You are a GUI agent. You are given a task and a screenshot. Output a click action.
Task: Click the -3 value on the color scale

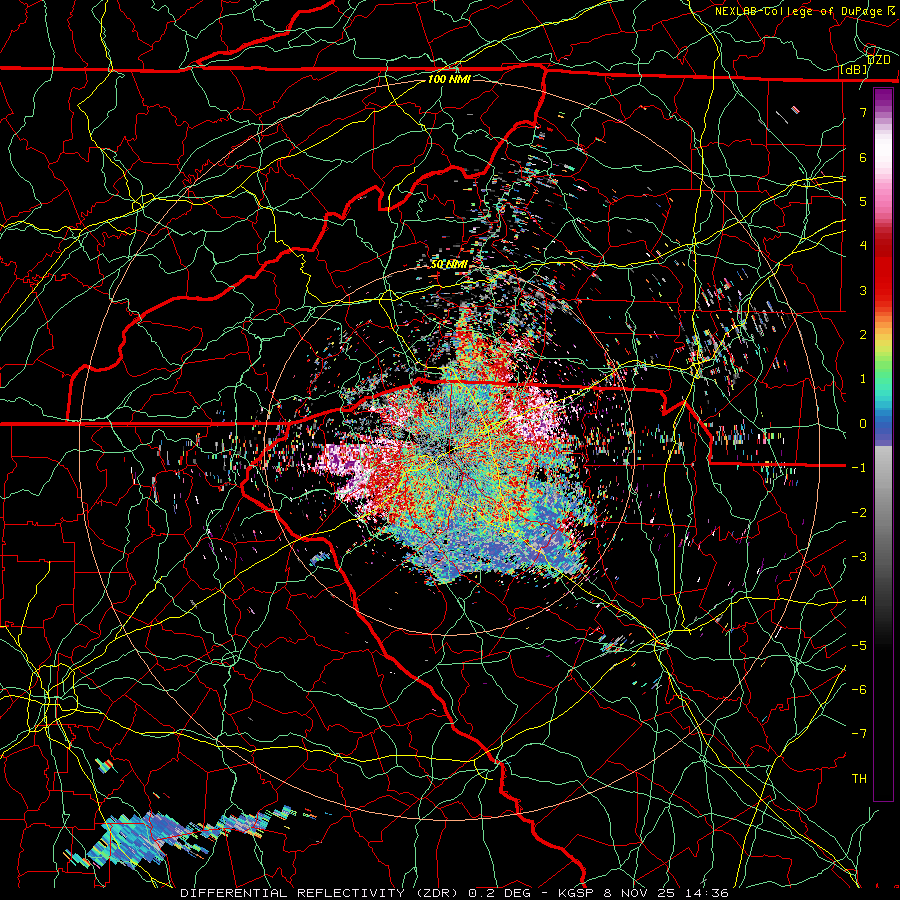point(859,557)
